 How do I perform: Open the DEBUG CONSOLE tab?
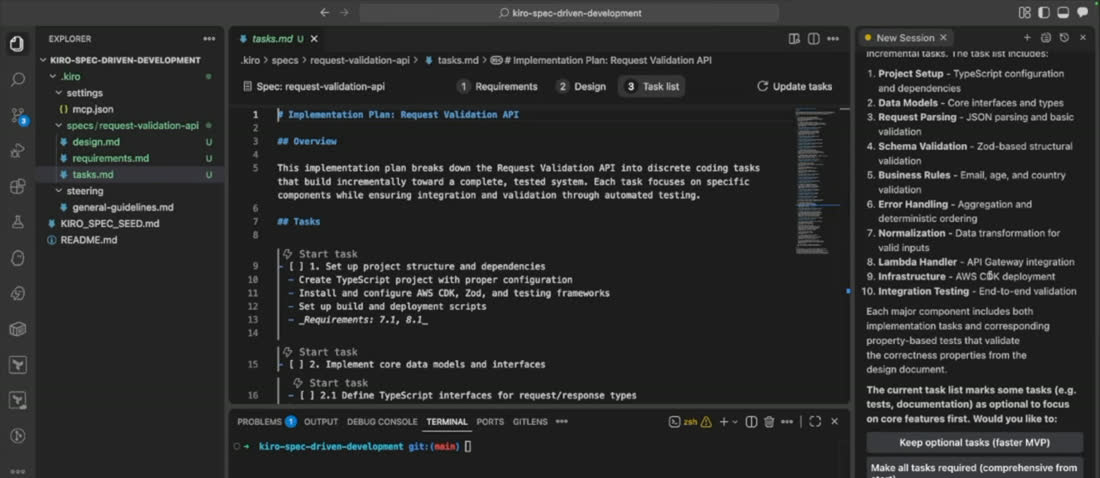[382, 422]
